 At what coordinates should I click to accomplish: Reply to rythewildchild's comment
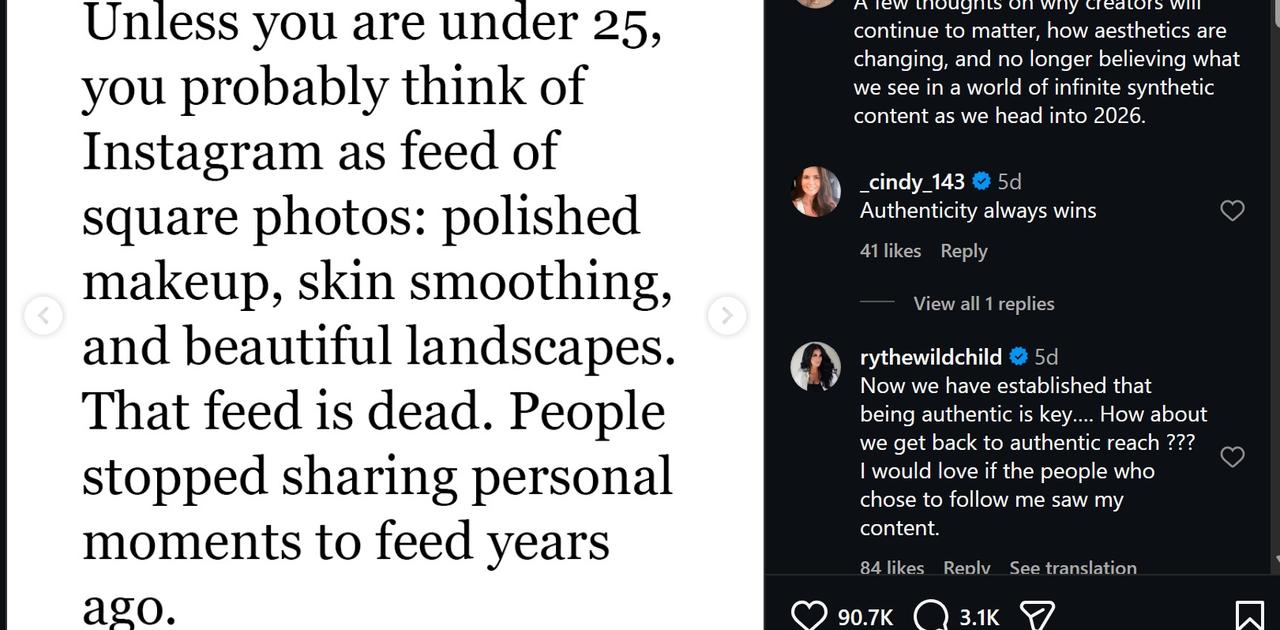point(966,568)
